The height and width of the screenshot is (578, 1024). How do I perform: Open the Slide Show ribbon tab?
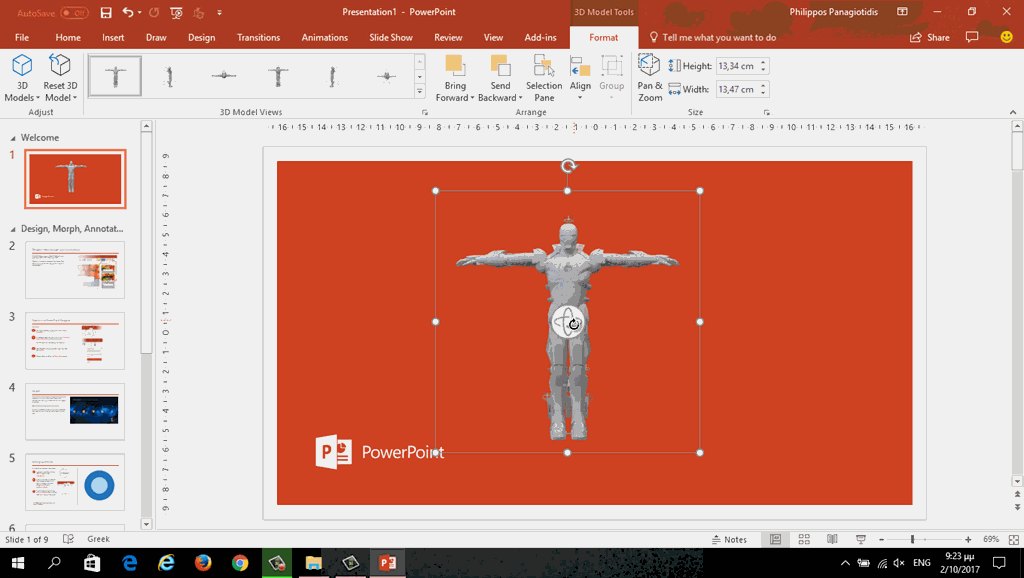(390, 37)
